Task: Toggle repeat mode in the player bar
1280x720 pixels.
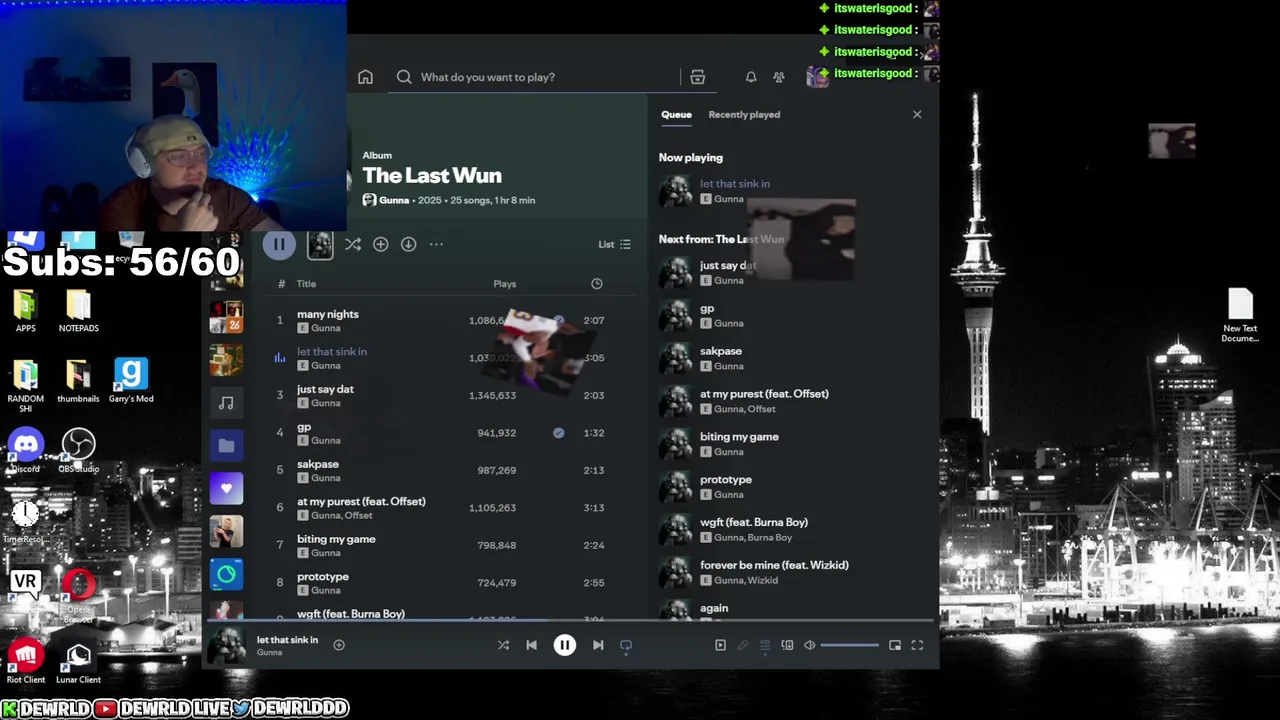Action: coord(626,646)
